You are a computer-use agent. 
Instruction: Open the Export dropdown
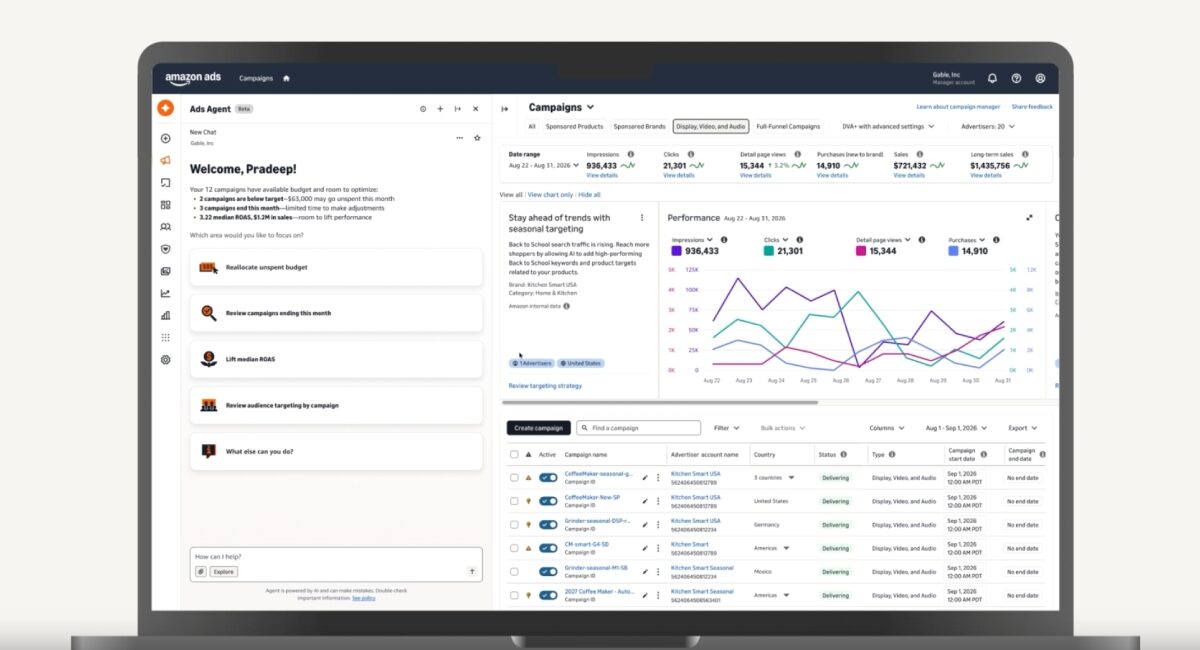pos(1023,428)
